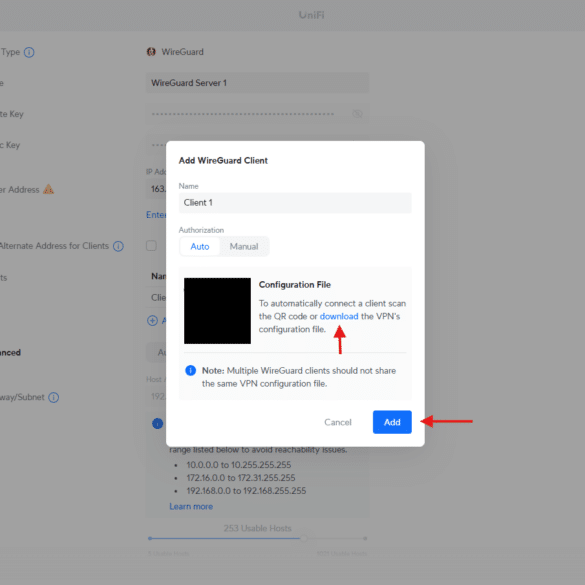Click the UniFi title at top

(312, 15)
